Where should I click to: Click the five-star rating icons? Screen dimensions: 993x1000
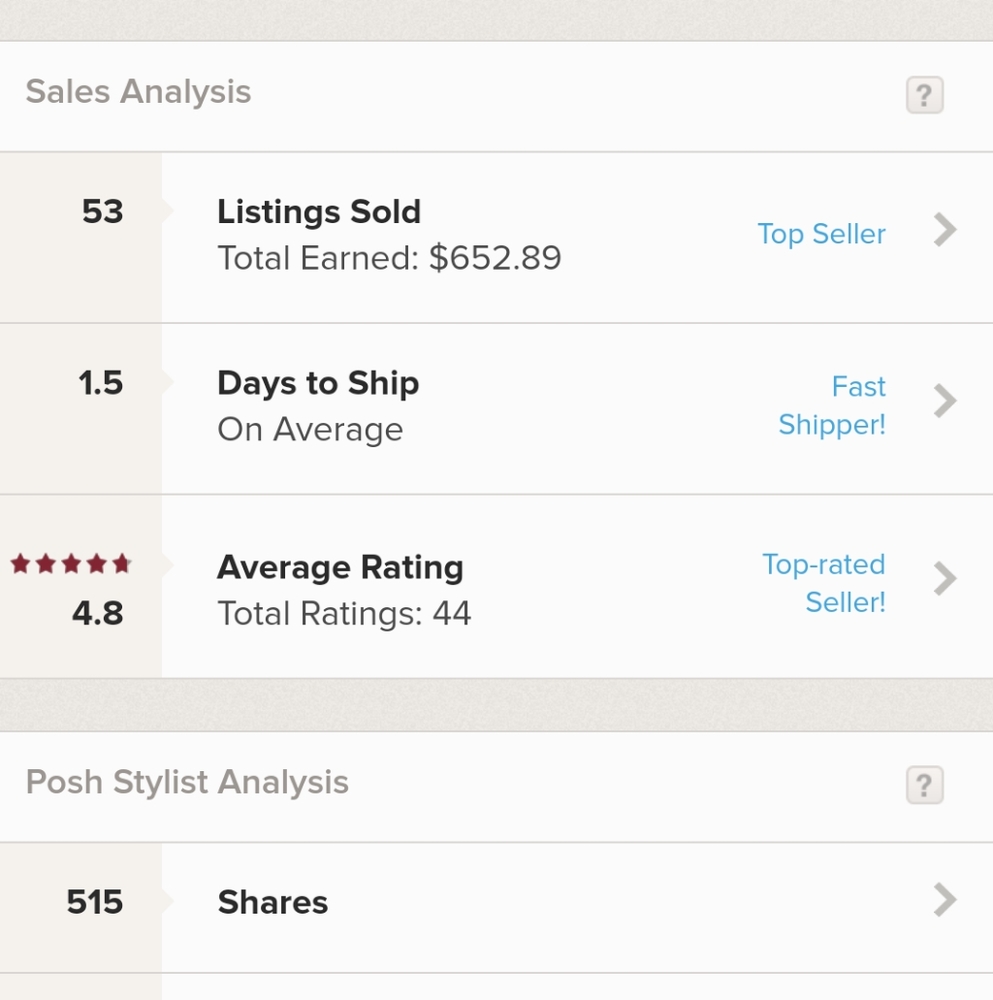click(71, 564)
